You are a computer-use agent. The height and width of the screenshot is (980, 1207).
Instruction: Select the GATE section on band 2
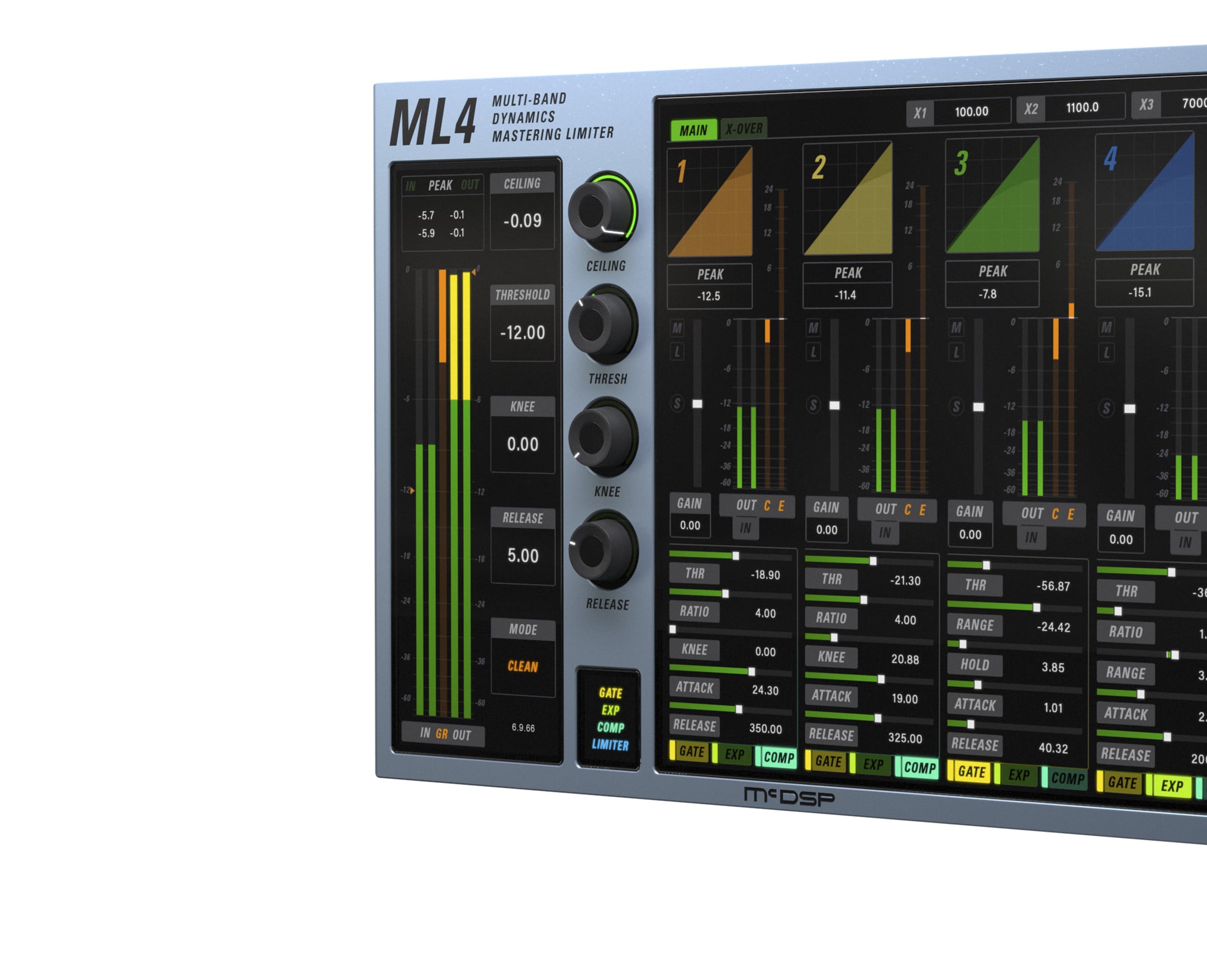[826, 762]
